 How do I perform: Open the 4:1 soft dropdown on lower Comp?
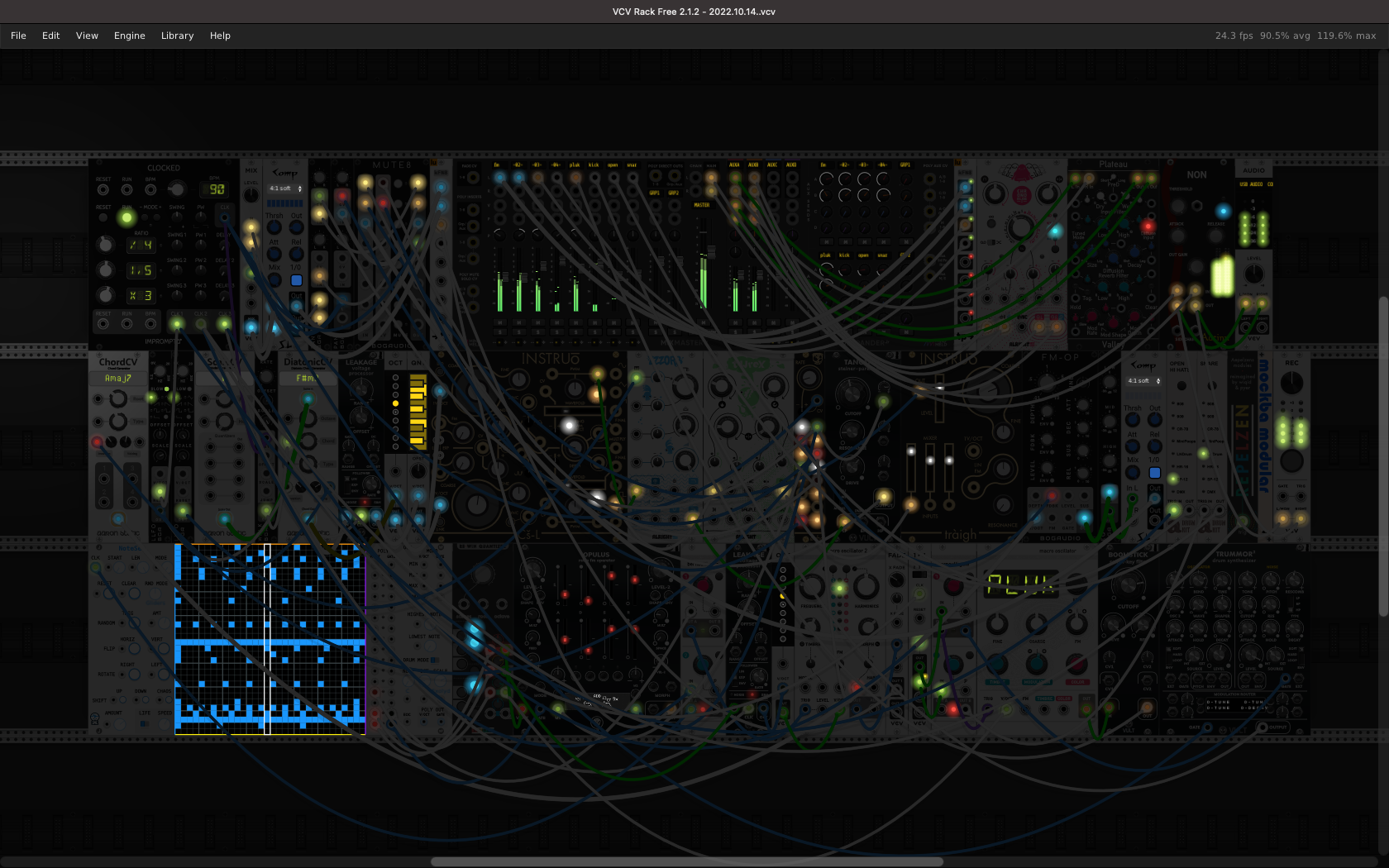pos(1143,381)
